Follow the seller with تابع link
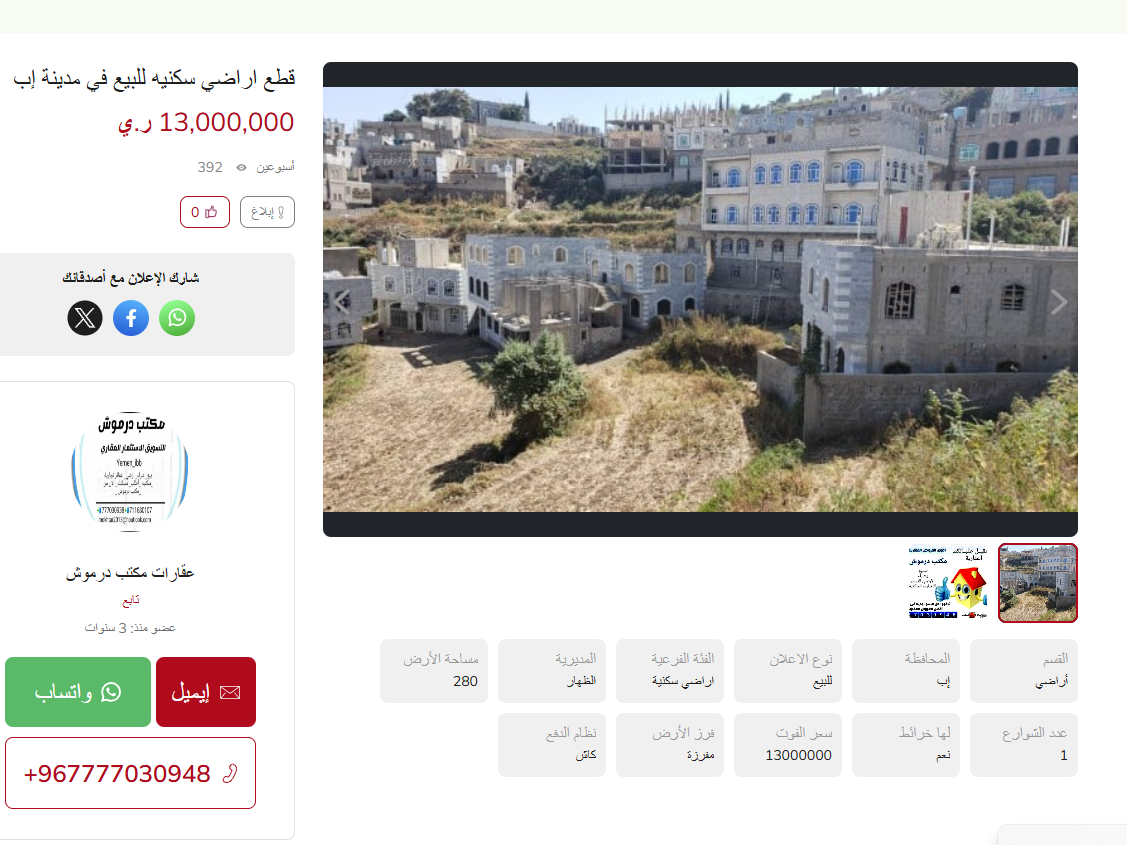The image size is (1127, 845). [130, 599]
